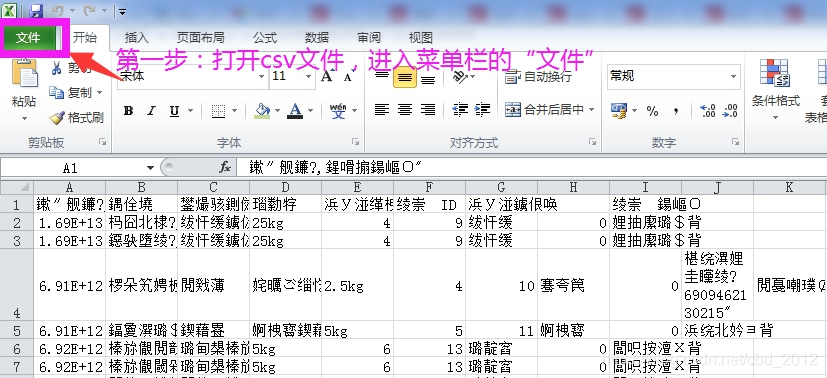The height and width of the screenshot is (378, 827).
Task: Apply comma thousands separator style
Action: 676,111
